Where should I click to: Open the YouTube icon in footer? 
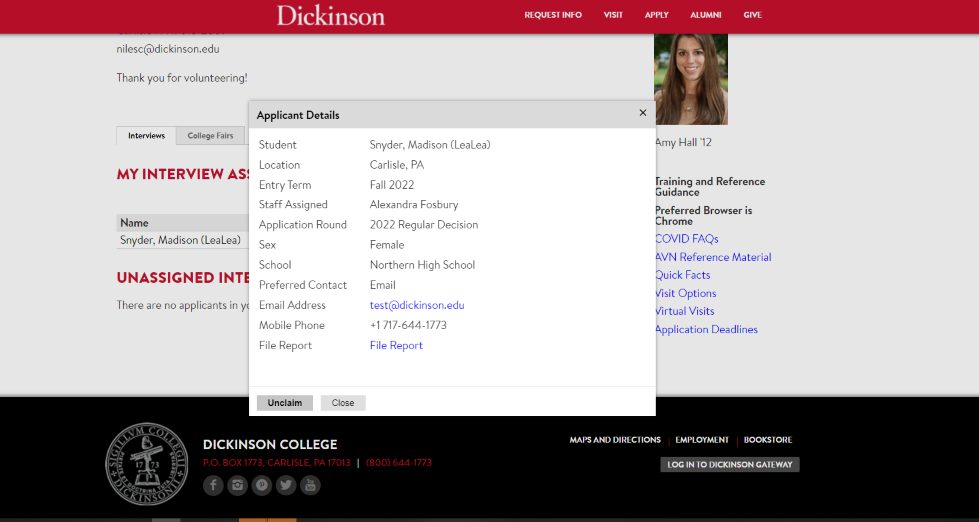[x=310, y=485]
